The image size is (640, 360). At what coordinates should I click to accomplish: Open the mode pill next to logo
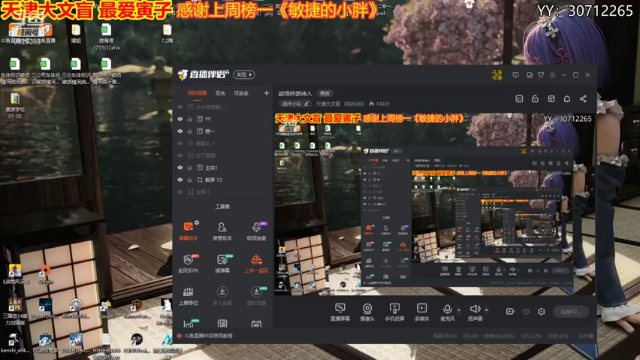(x=244, y=75)
